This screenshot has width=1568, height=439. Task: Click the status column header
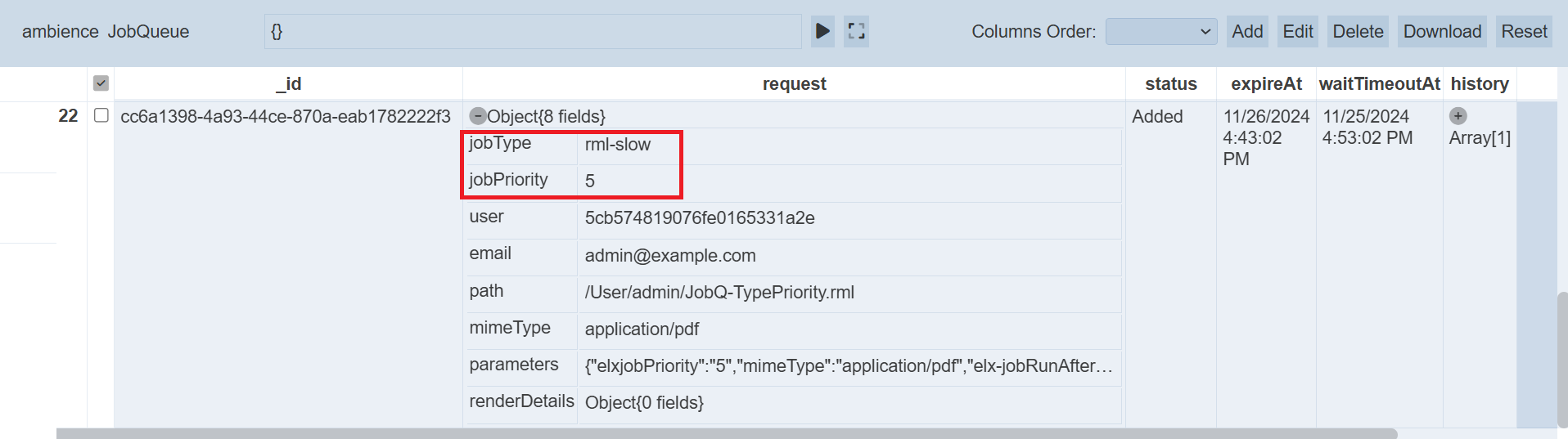point(1170,84)
